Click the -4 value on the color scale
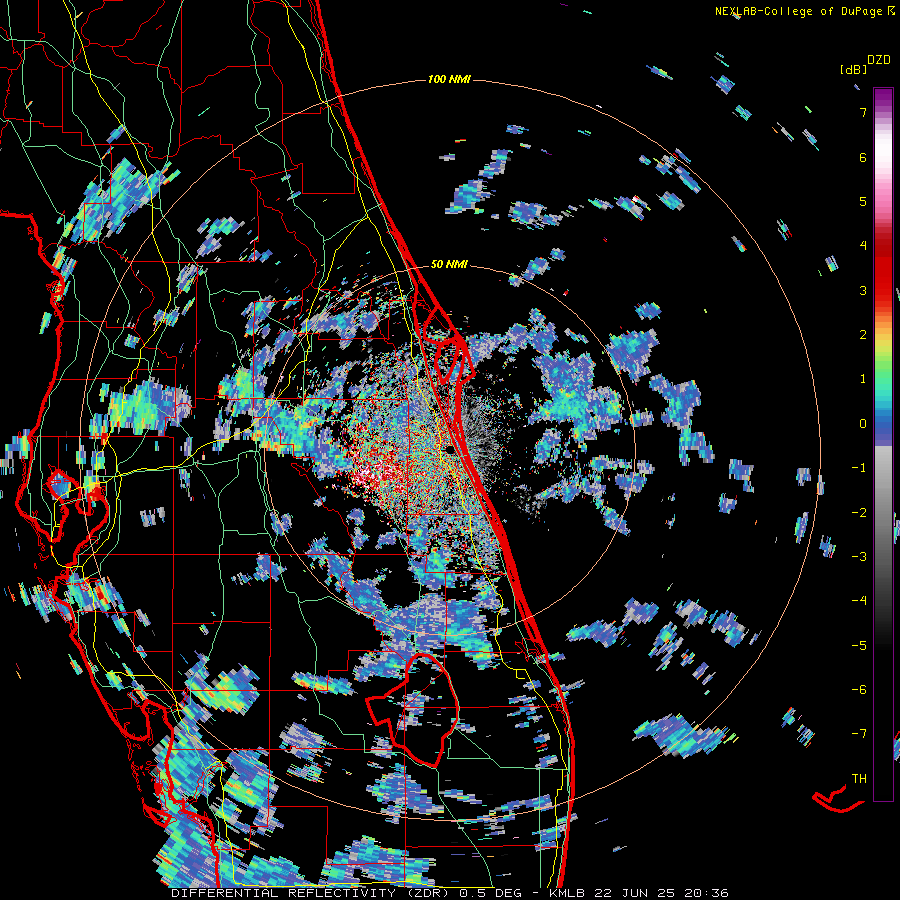 859,600
